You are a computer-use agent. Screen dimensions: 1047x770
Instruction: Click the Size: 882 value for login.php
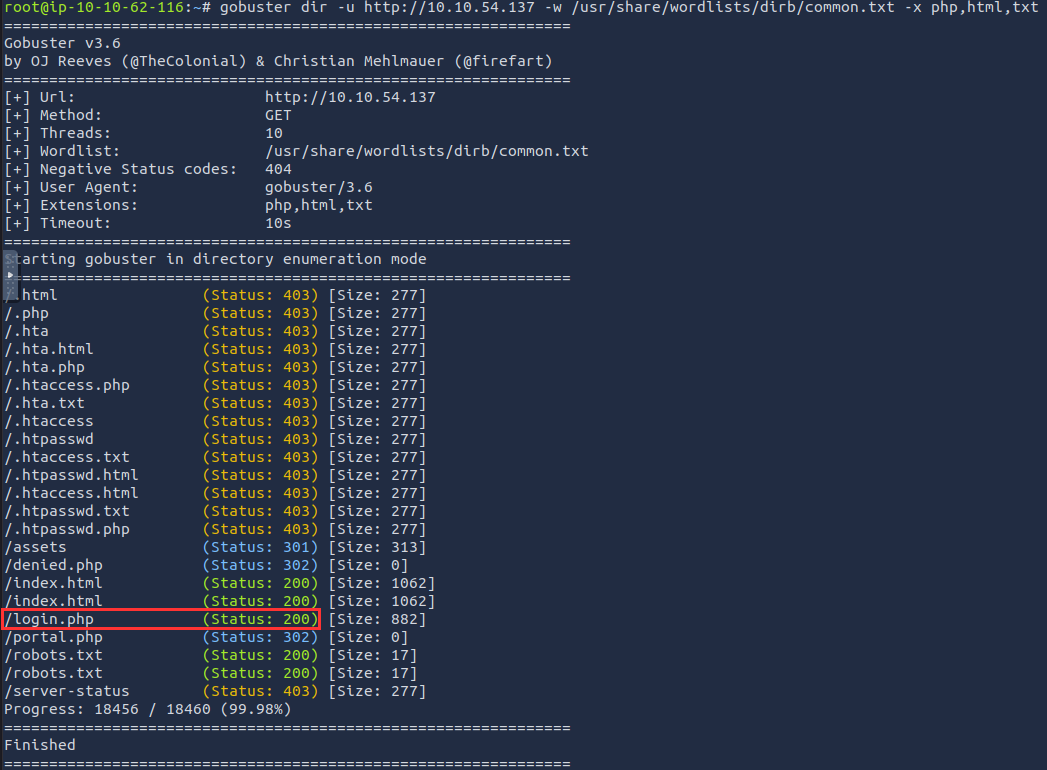click(x=377, y=619)
